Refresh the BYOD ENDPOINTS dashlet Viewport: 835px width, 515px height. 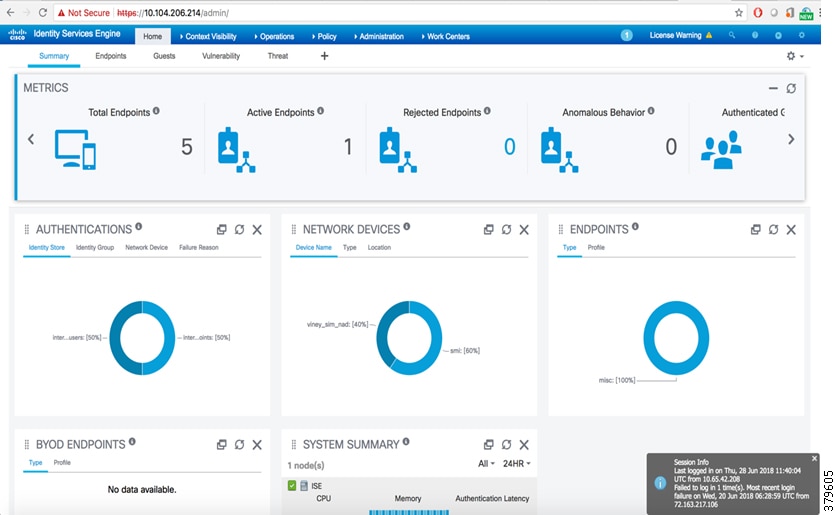pos(240,445)
